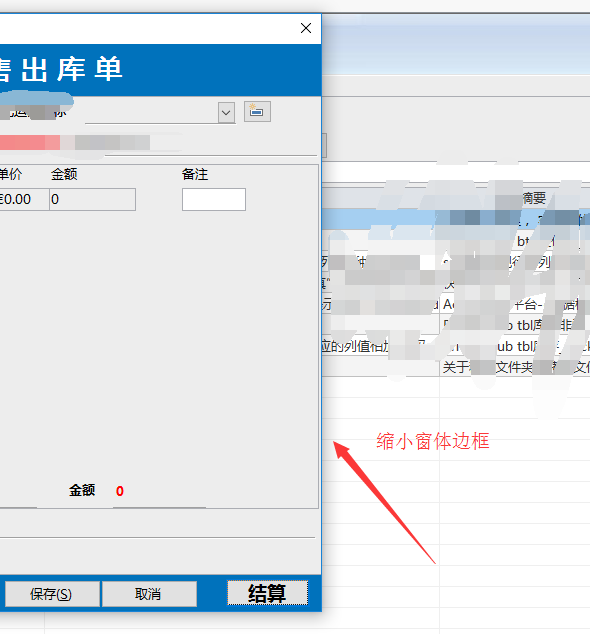Click the 保存(S) button

pos(52,594)
